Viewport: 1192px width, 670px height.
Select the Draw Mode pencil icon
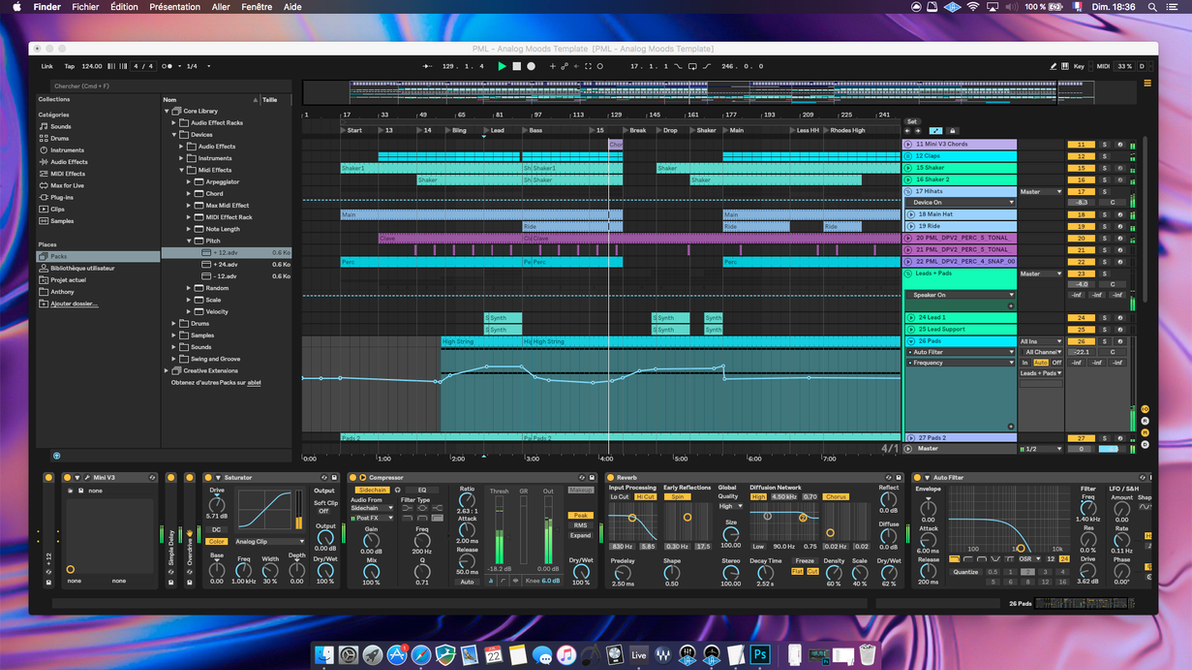pos(1053,66)
